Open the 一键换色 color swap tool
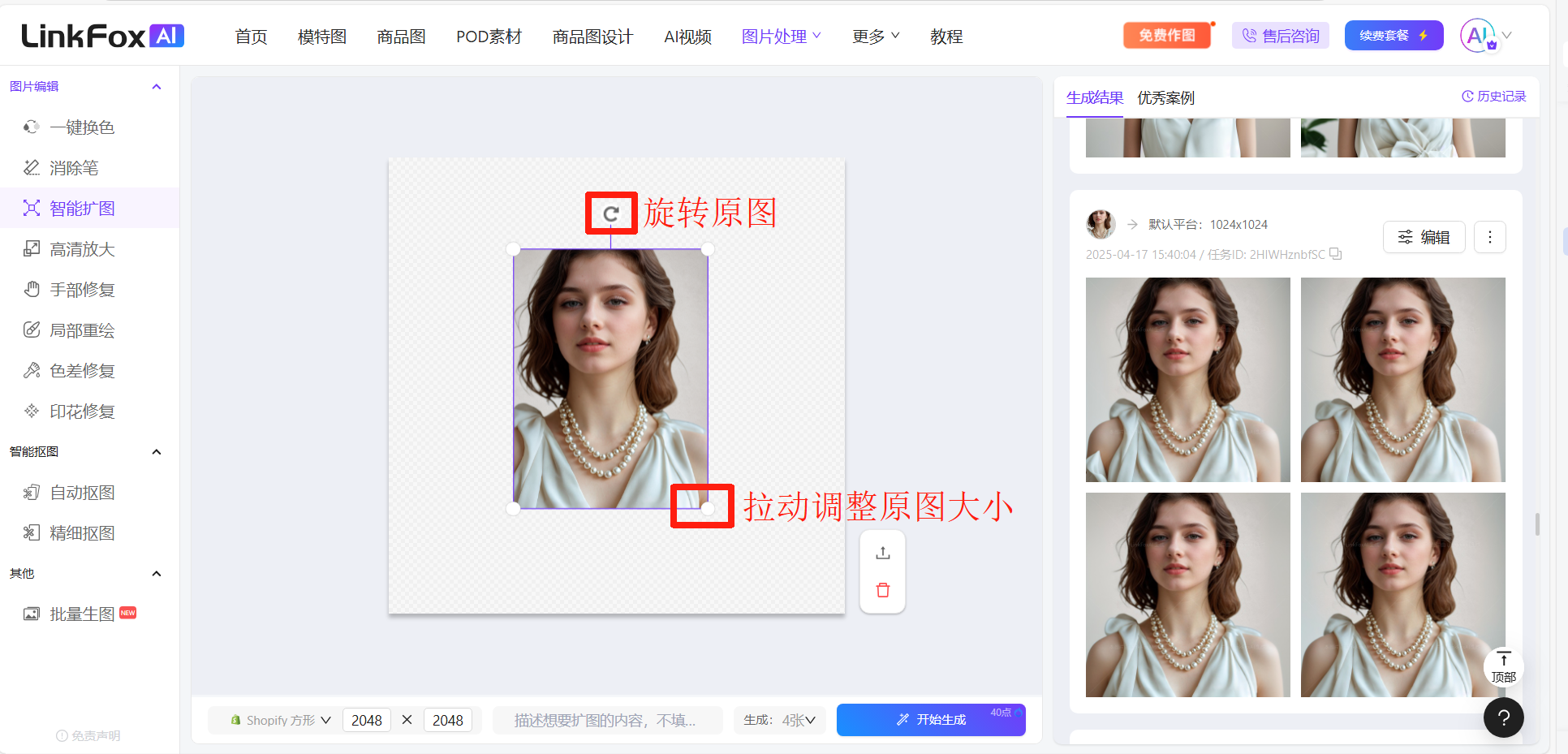 click(81, 127)
